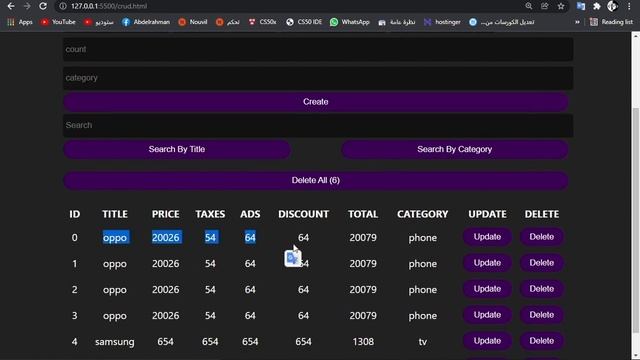Update the product with ID 2
This screenshot has height=360, width=640.
[487, 289]
